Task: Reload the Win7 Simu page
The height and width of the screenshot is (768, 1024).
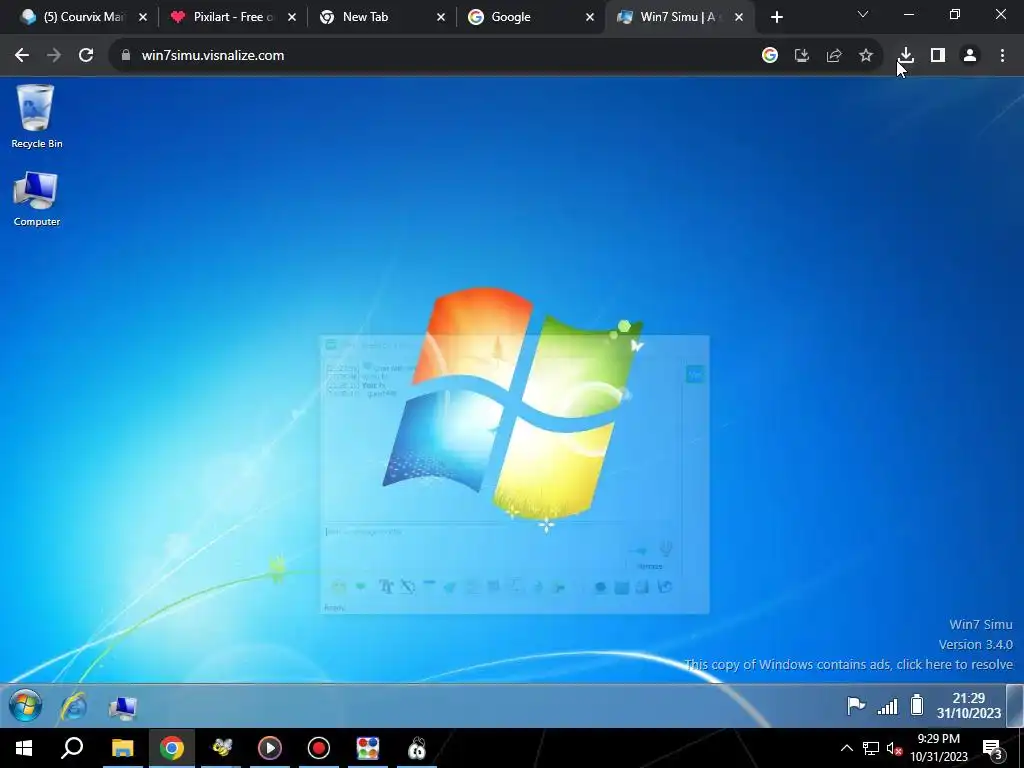Action: (x=86, y=56)
